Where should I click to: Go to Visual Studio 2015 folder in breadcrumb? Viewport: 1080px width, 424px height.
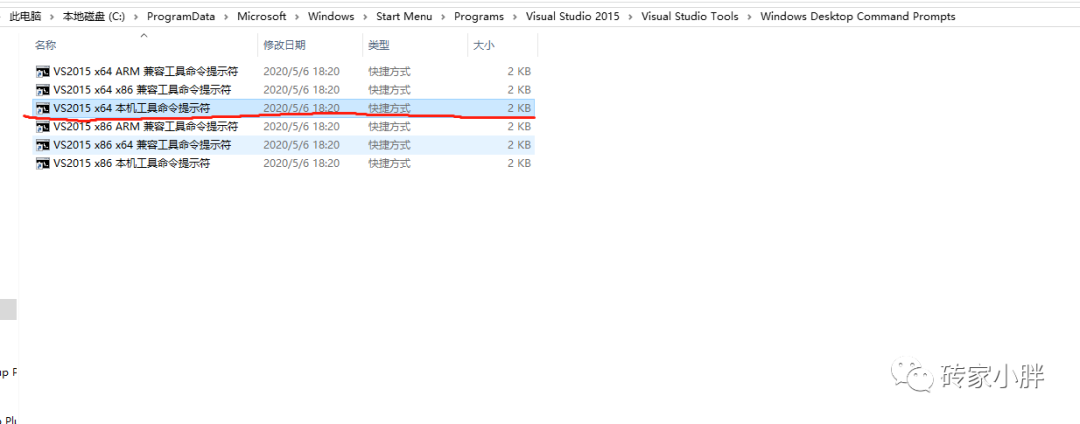[573, 16]
